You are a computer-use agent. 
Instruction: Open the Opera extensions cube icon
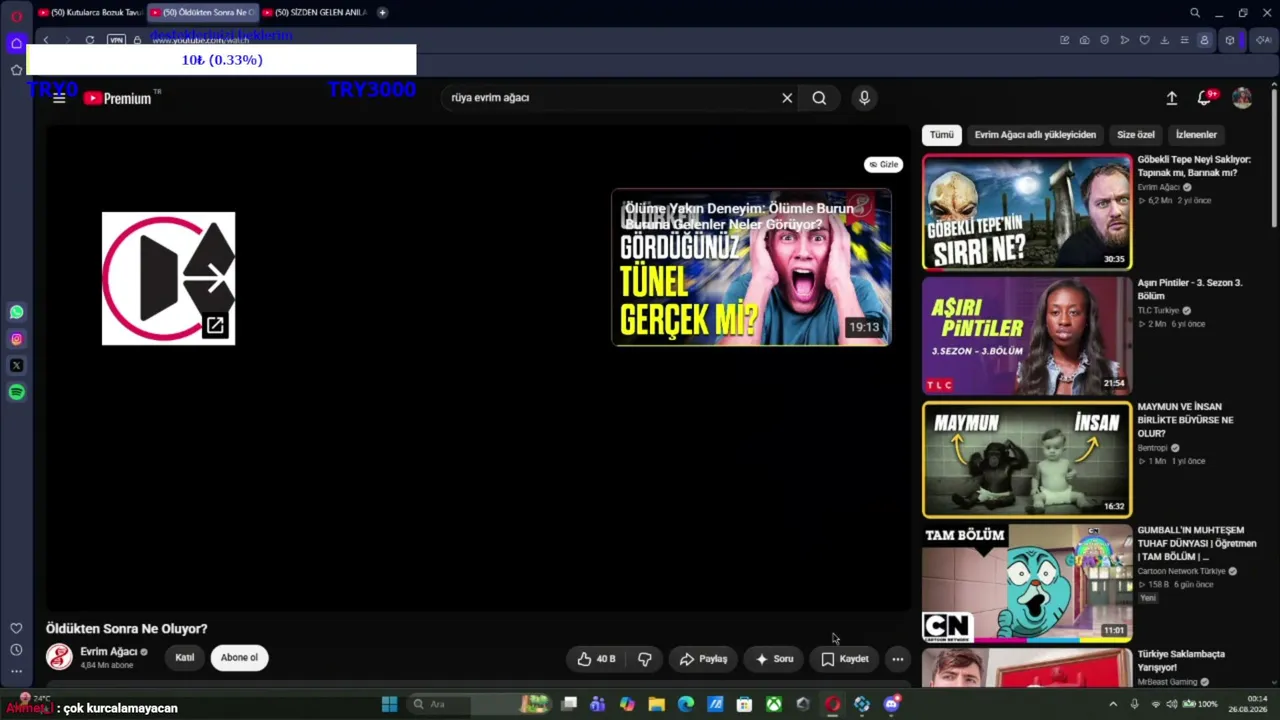pos(1230,40)
